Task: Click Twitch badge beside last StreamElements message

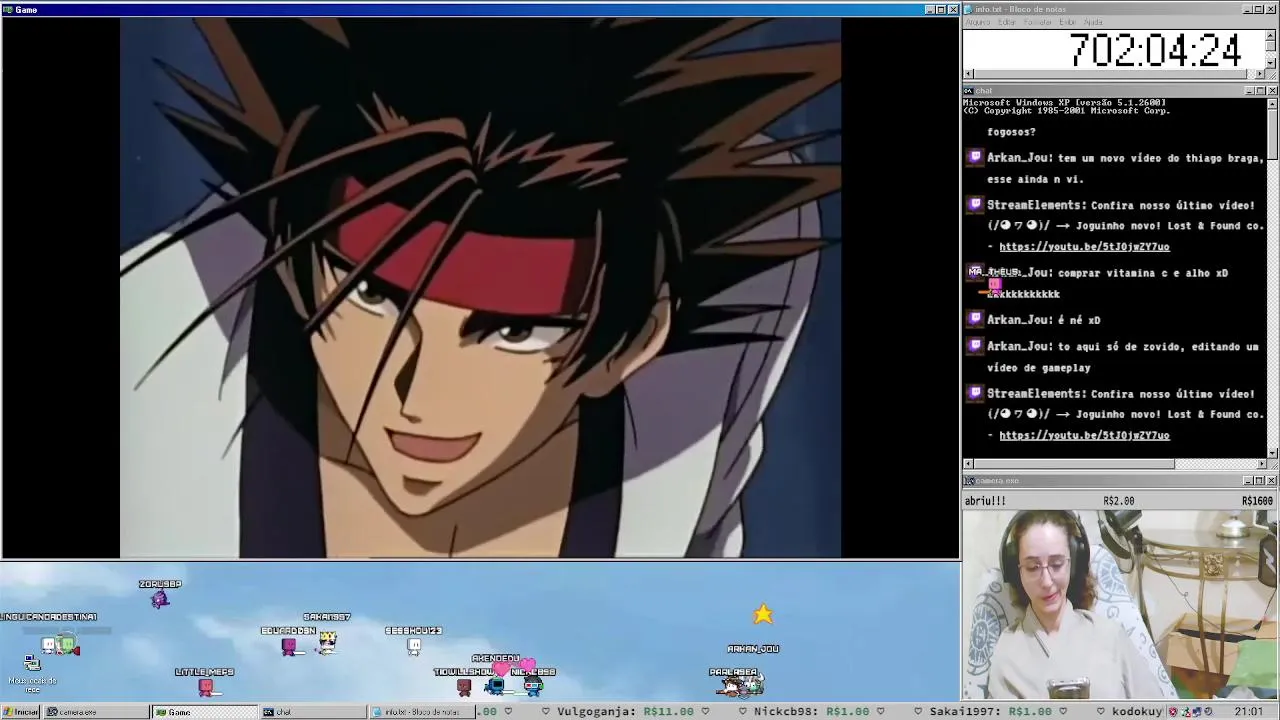Action: coord(975,393)
